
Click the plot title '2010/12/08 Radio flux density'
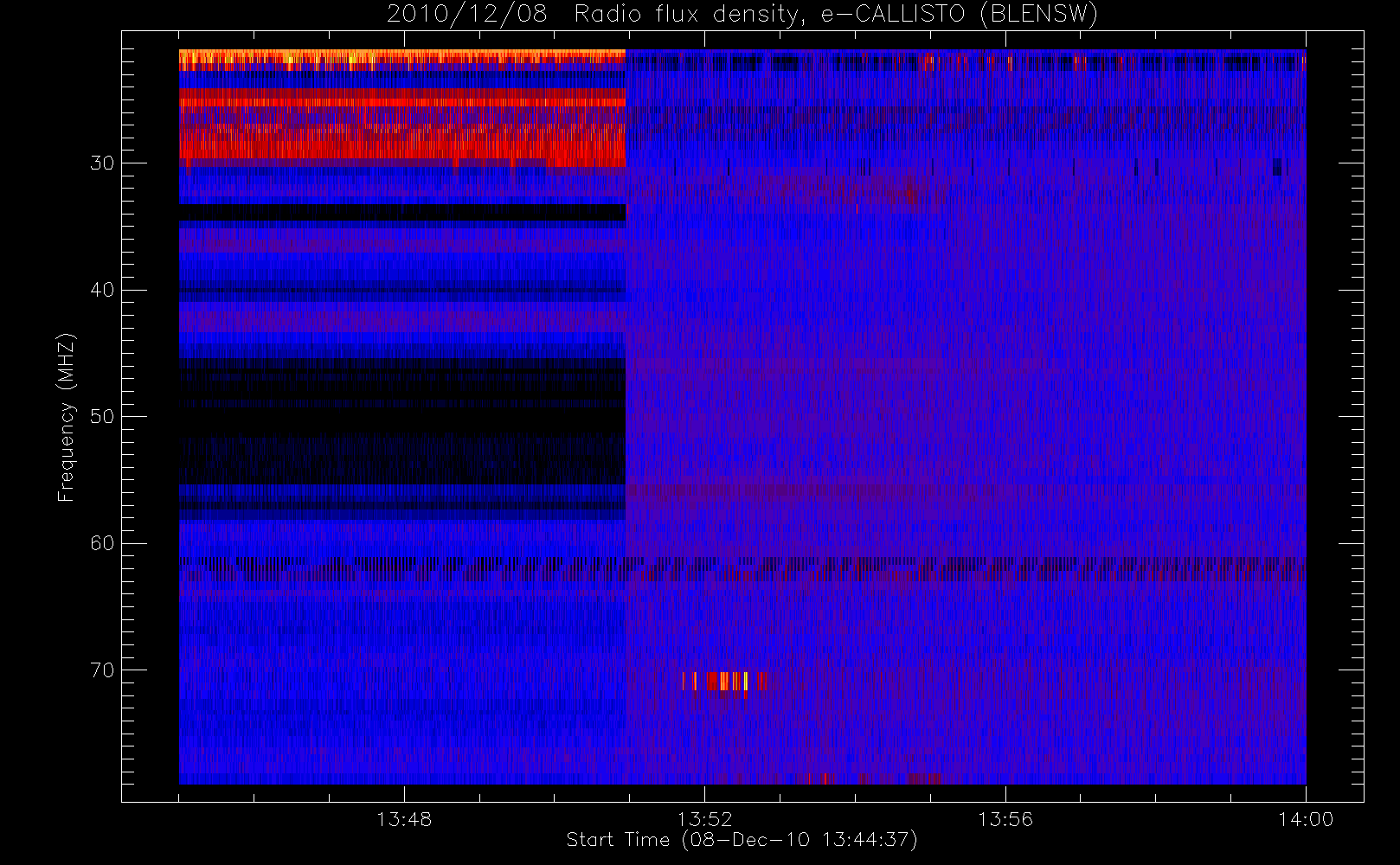tap(742, 15)
